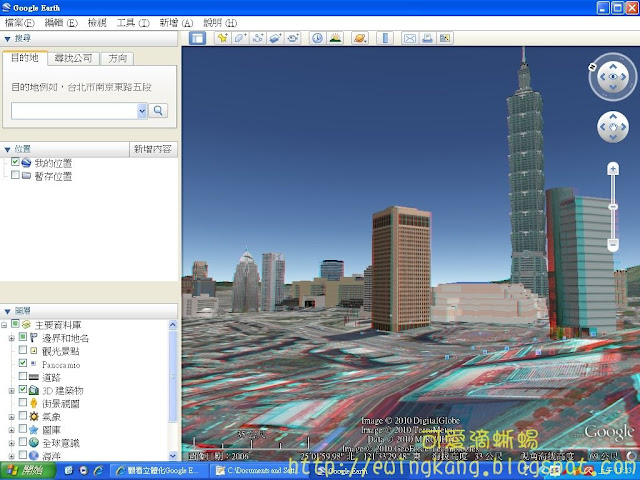Add a placemark with pushpin icon
Image resolution: width=640 pixels, height=480 pixels.
click(222, 38)
